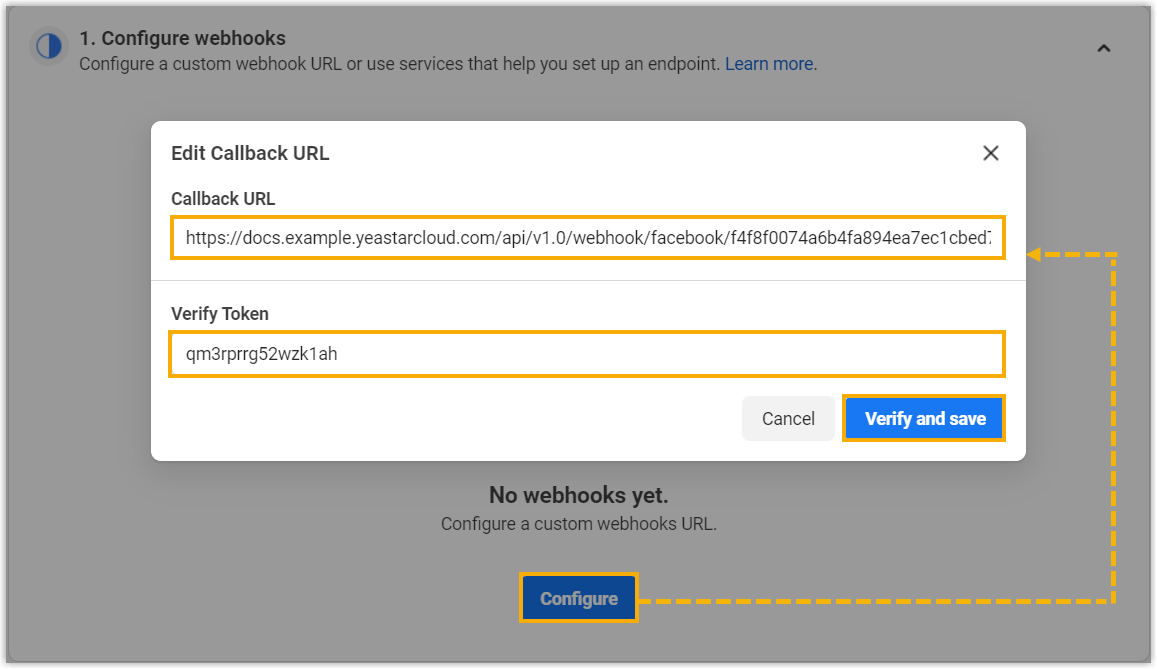Viewport: 1157px width, 669px height.
Task: Focus the Verify Token input box
Action: tap(587, 354)
